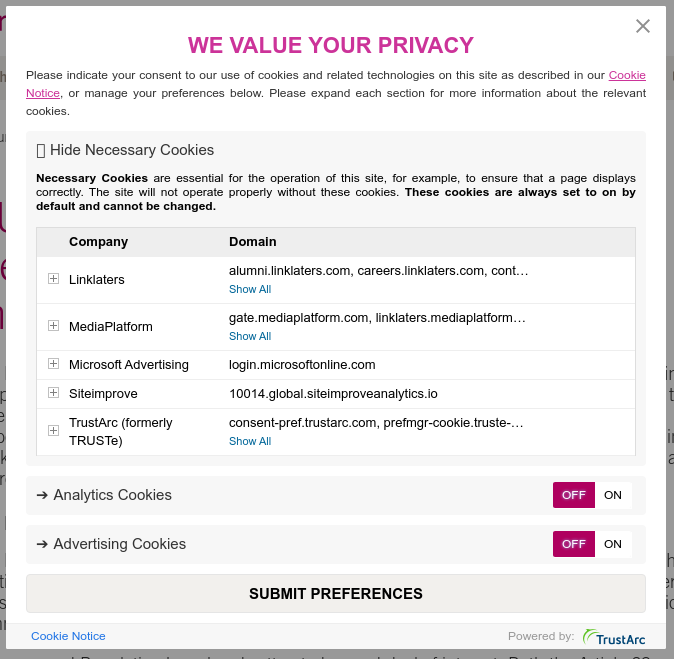Expand the MediaPlatform row plus icon
This screenshot has width=674, height=659.
coord(53,325)
